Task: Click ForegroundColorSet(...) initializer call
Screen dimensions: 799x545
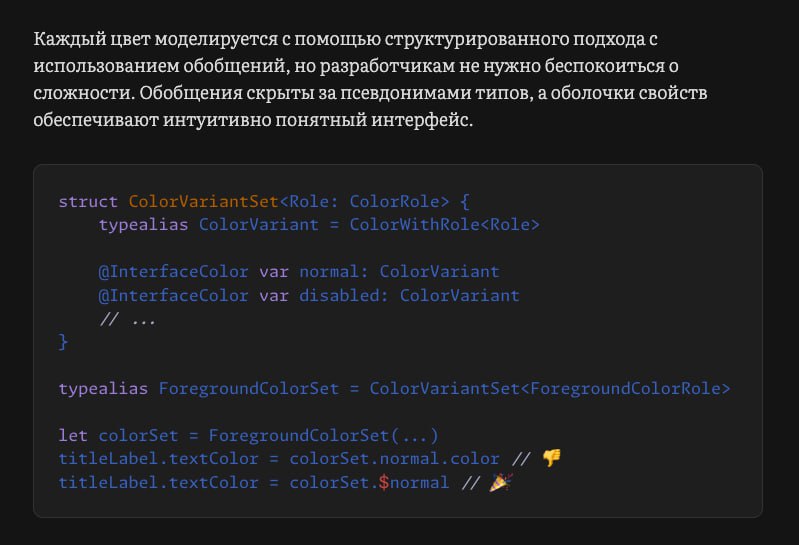Action: coord(324,435)
